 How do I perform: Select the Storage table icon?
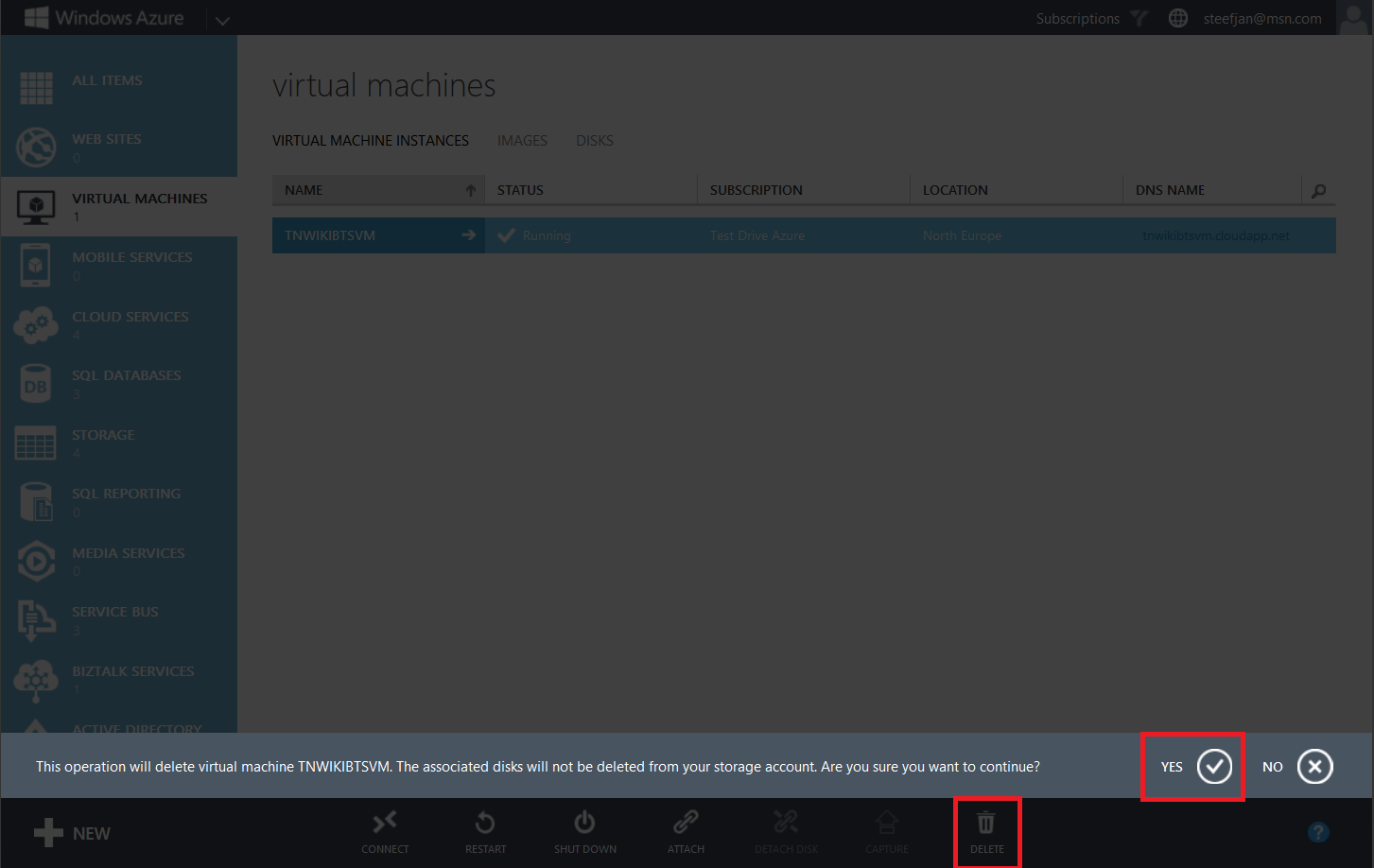coord(36,443)
